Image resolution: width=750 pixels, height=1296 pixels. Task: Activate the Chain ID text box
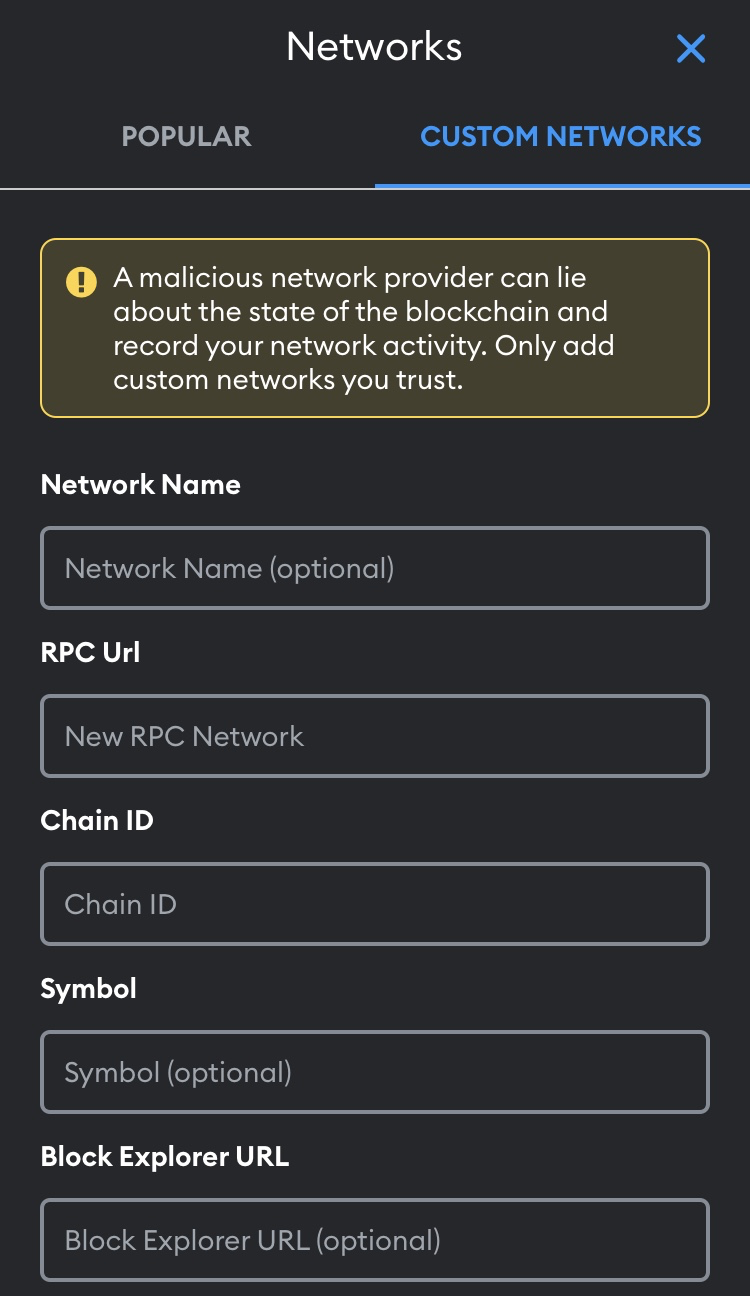(375, 904)
